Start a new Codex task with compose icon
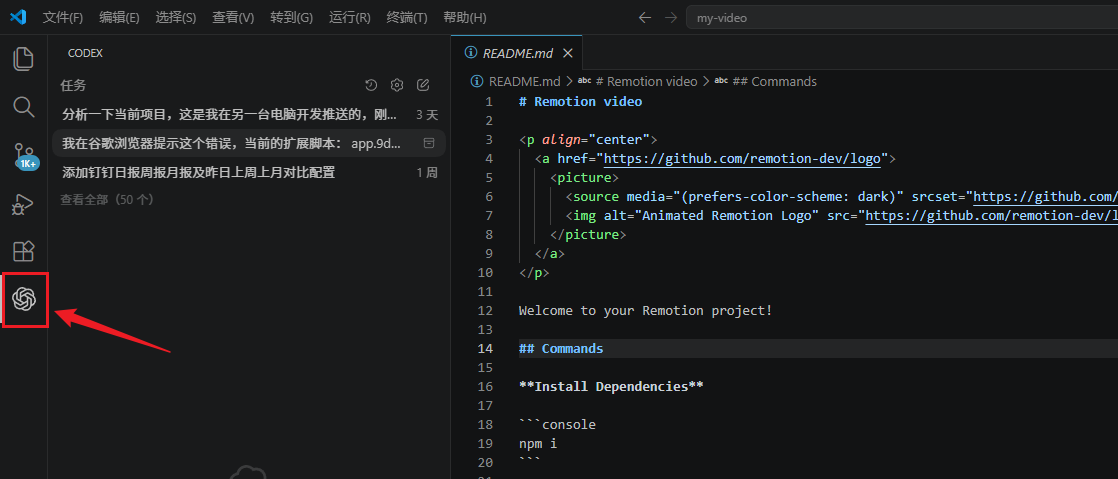Viewport: 1118px width, 479px height. [423, 85]
